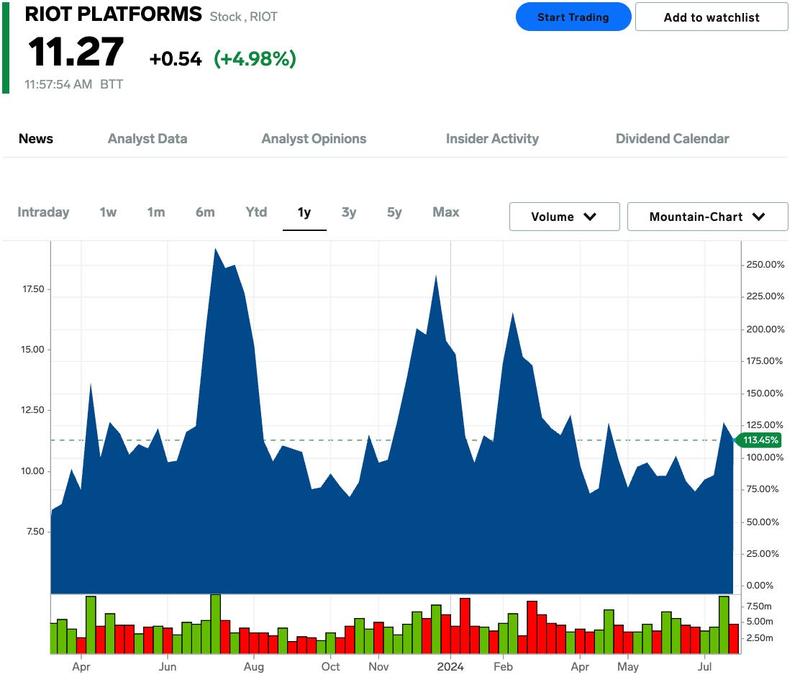Open Analyst Opinions tab
The image size is (800, 685).
314,139
